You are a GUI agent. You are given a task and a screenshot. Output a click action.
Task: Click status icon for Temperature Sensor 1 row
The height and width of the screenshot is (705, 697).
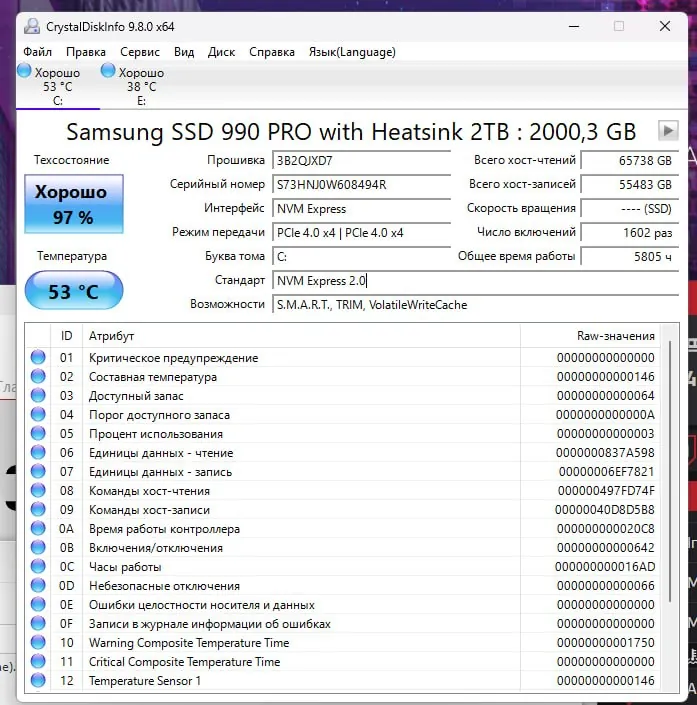coord(38,680)
